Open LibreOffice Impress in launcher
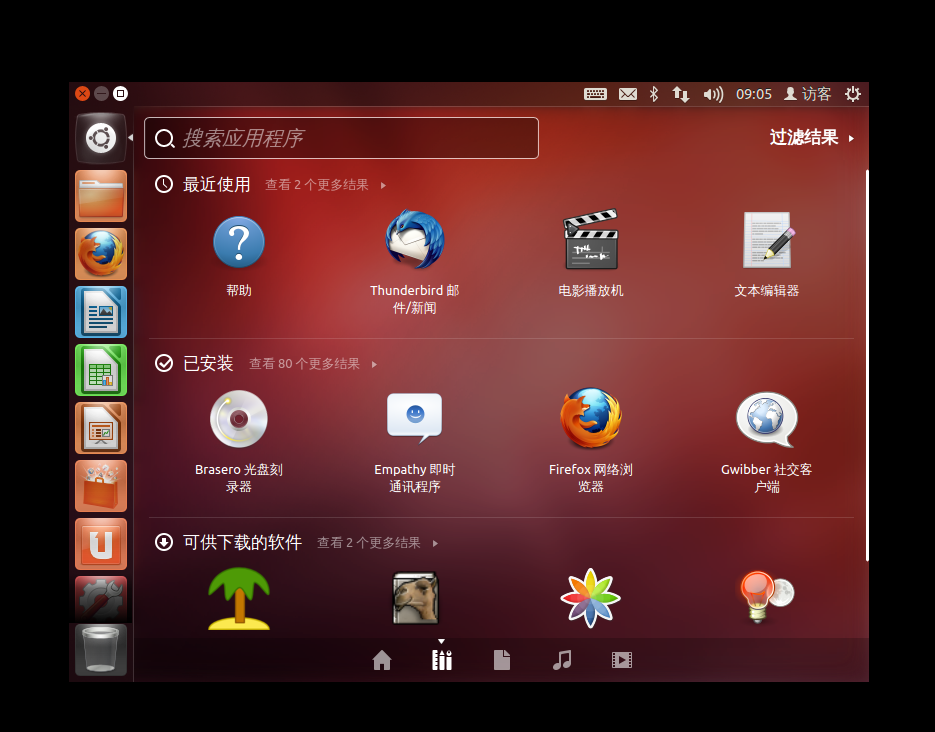 (x=101, y=428)
